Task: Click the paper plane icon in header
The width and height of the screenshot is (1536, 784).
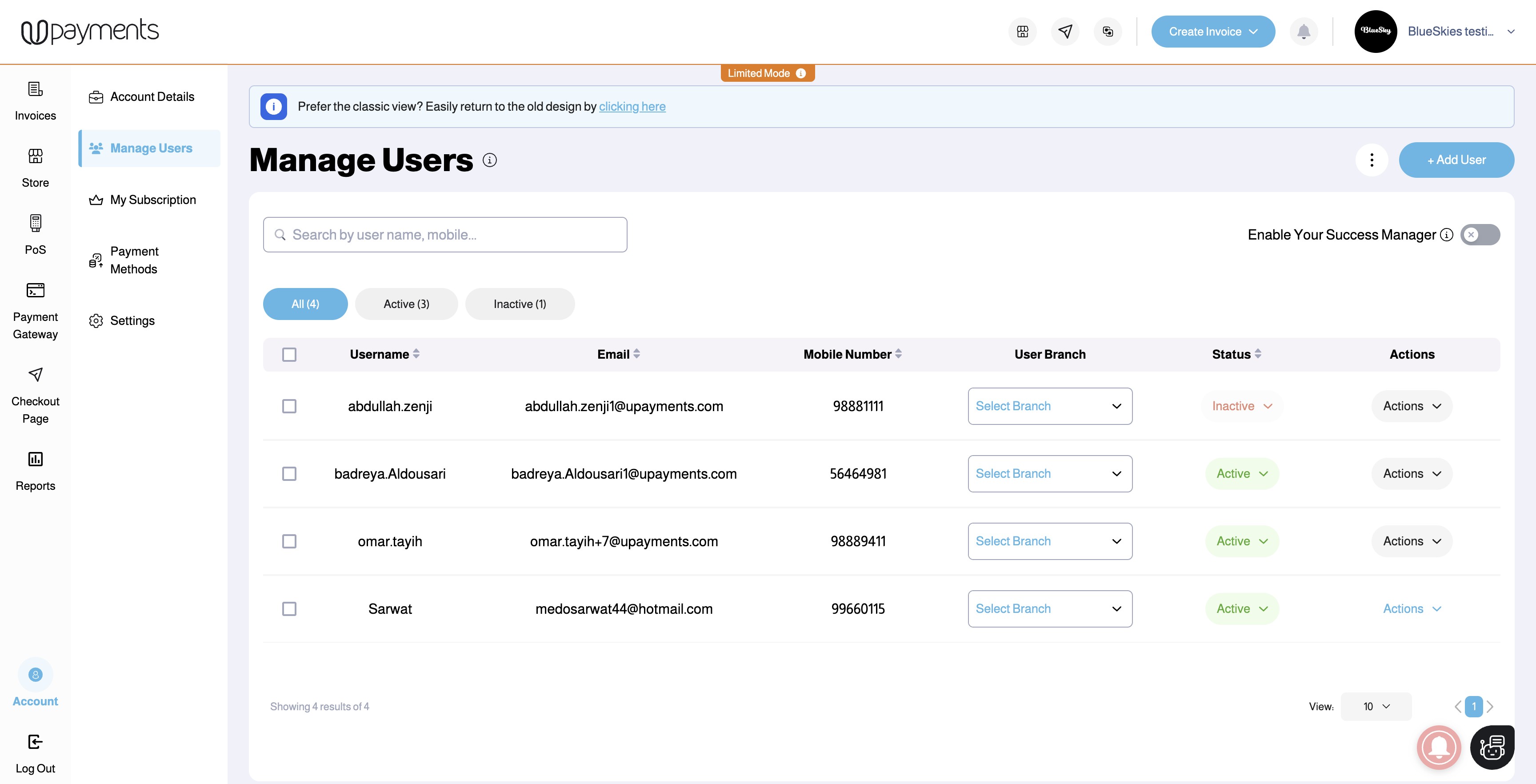Action: click(1065, 32)
